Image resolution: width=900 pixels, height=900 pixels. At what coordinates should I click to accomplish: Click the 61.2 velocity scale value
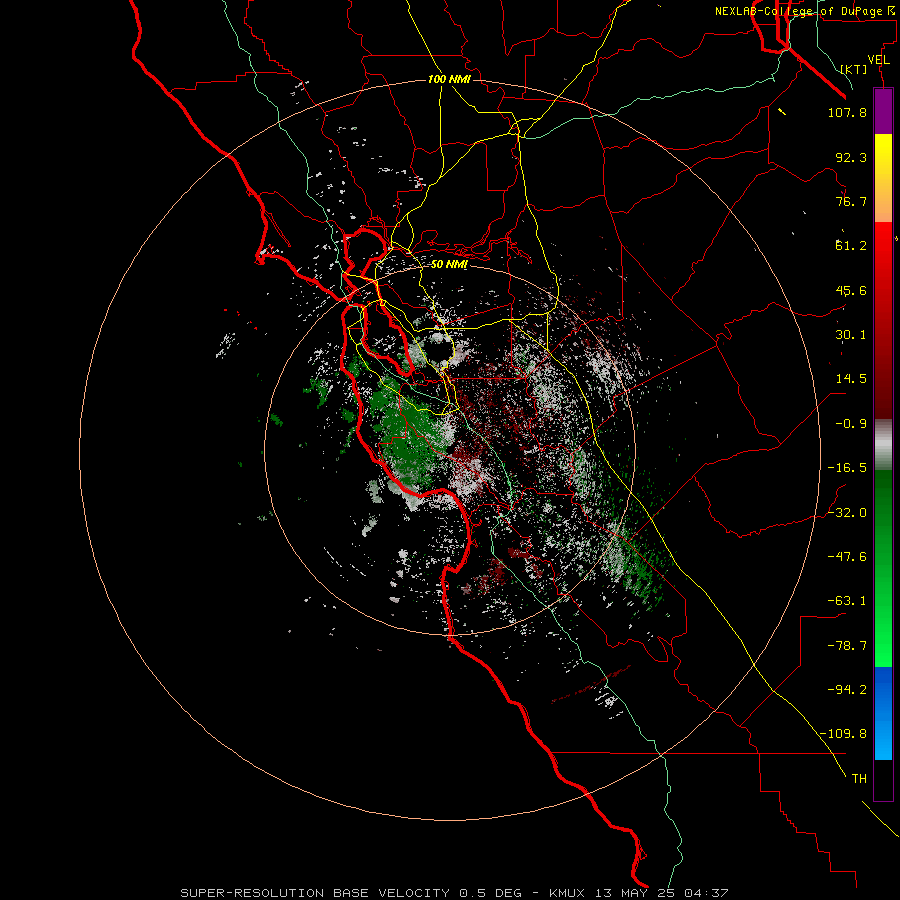(x=851, y=246)
